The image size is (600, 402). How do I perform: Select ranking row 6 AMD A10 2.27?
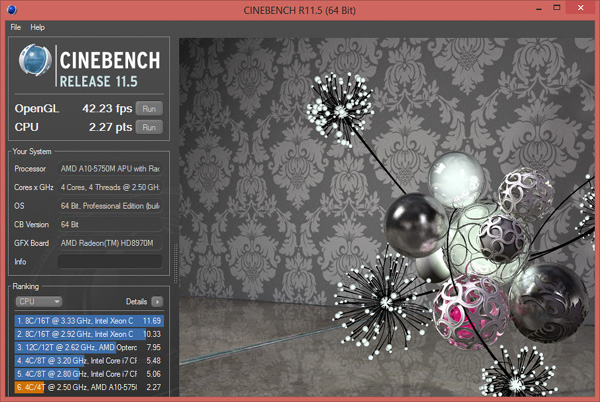coord(89,387)
